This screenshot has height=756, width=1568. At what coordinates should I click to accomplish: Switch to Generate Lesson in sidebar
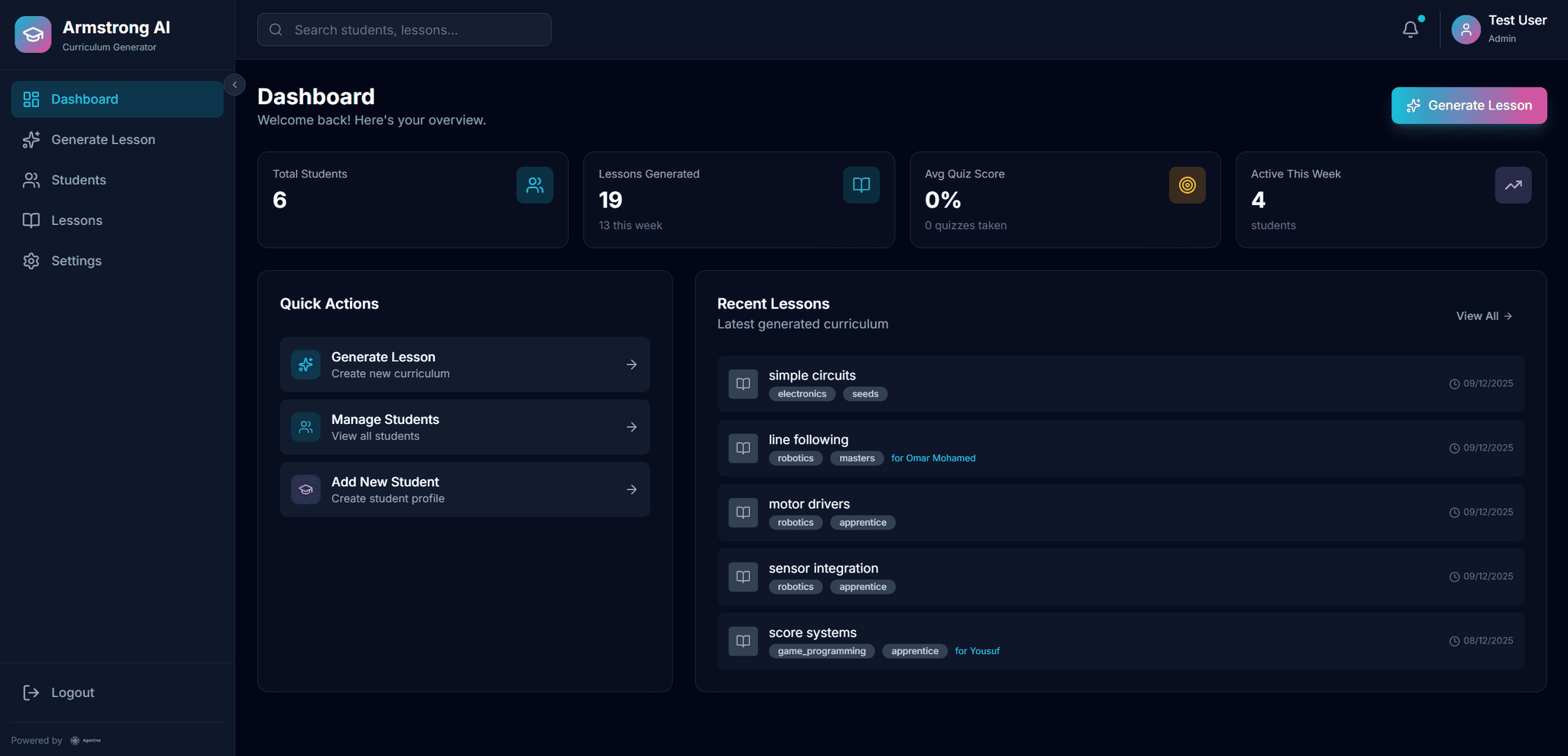[x=102, y=139]
